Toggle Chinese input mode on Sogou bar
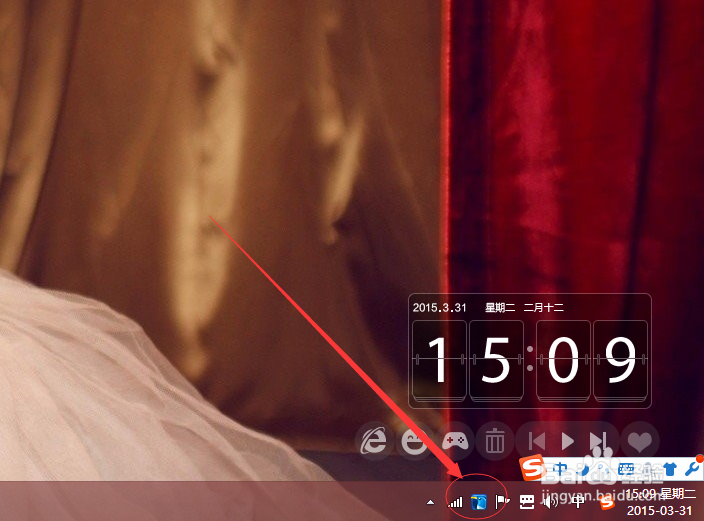 560,469
